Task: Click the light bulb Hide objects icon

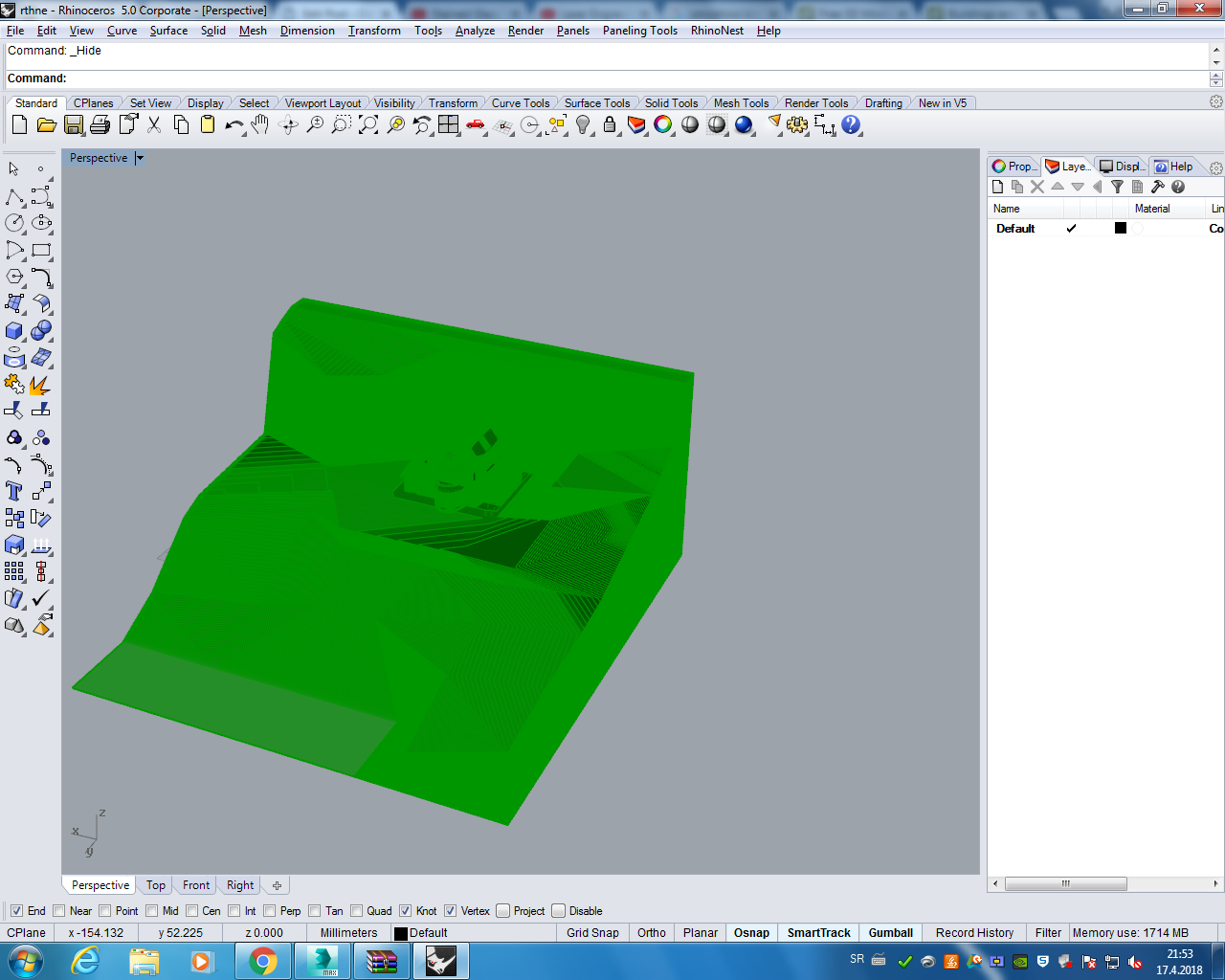Action: coord(583,124)
